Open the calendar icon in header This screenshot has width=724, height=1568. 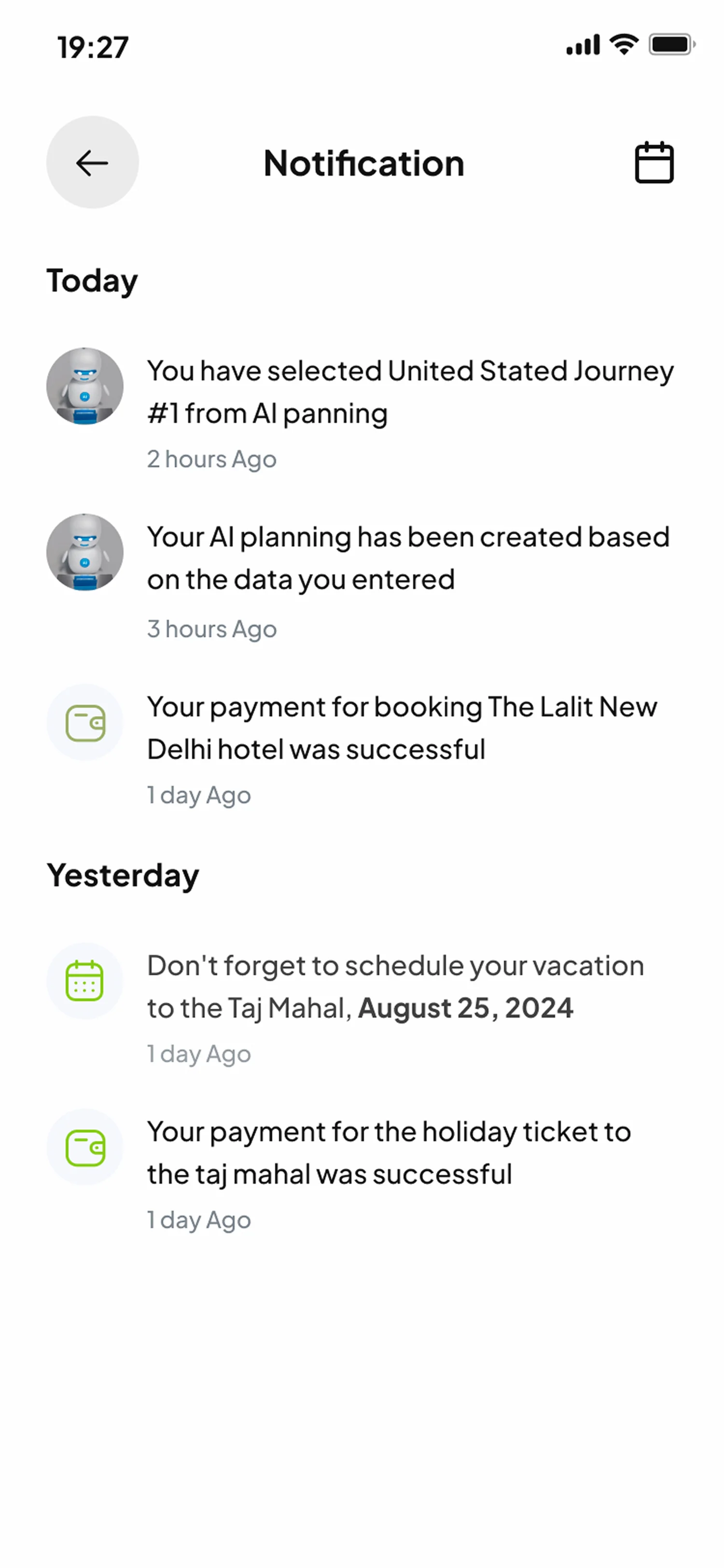tap(654, 163)
